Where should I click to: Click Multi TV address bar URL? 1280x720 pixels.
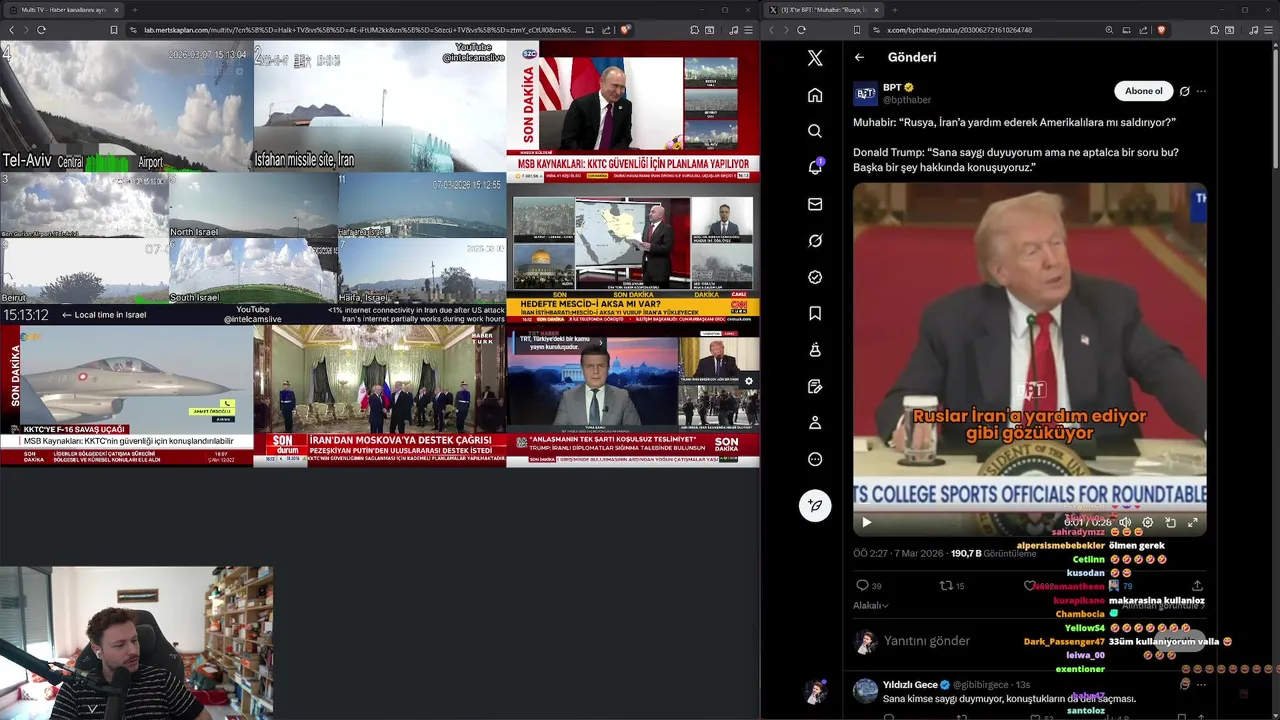(x=360, y=30)
